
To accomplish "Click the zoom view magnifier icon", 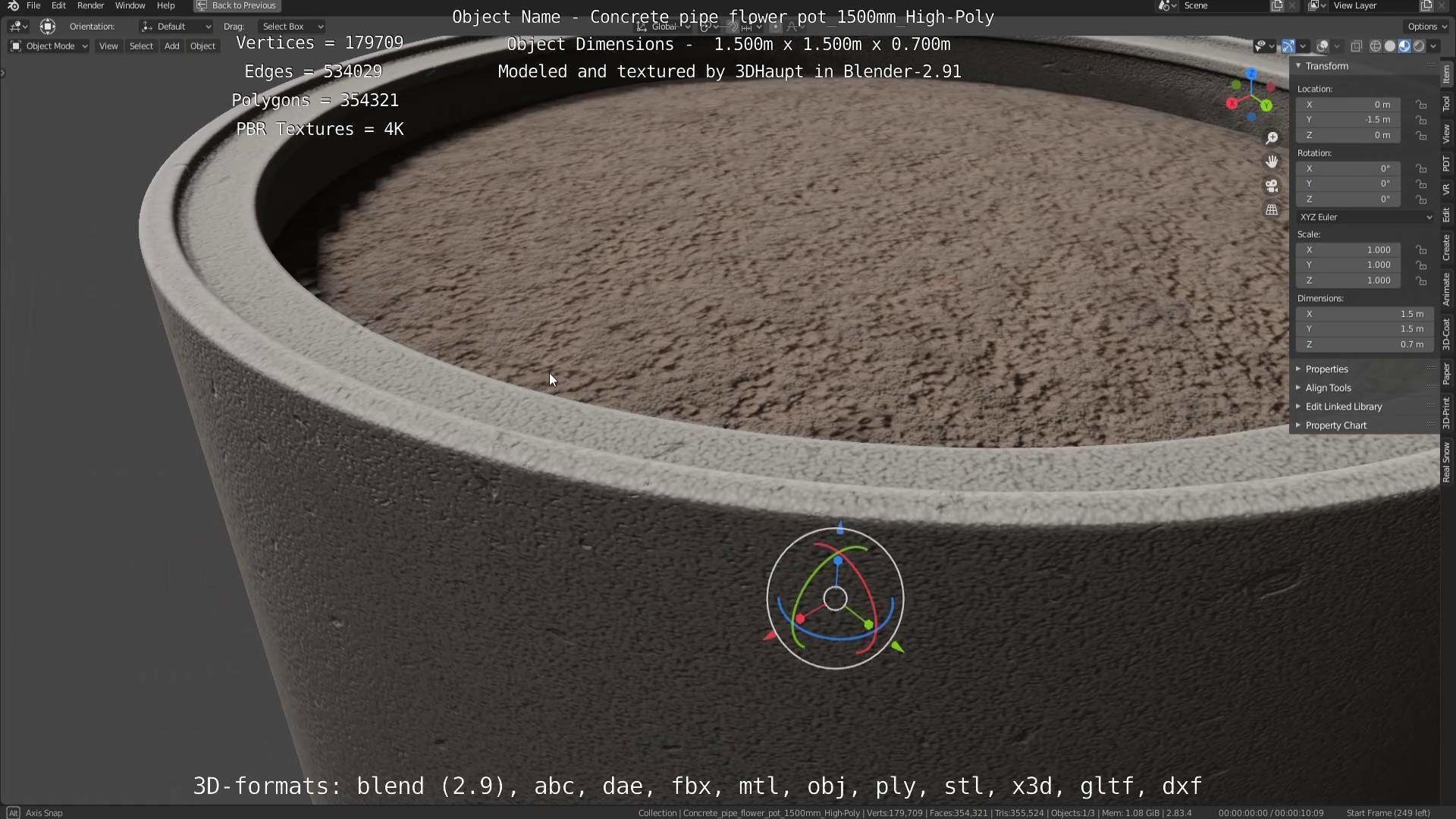I will [x=1272, y=138].
